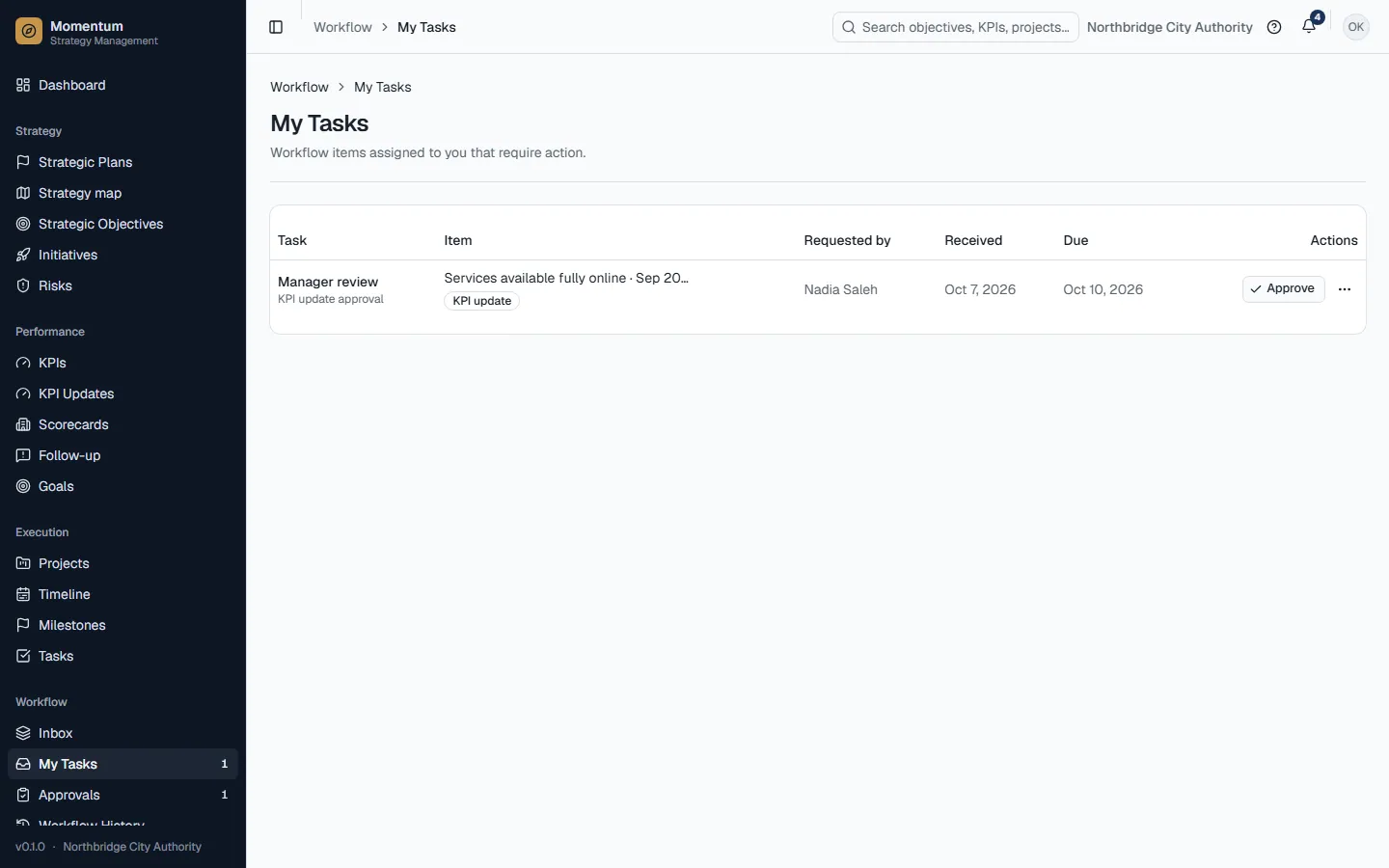Click the Momentum compass logo icon
The width and height of the screenshot is (1389, 868).
click(29, 32)
